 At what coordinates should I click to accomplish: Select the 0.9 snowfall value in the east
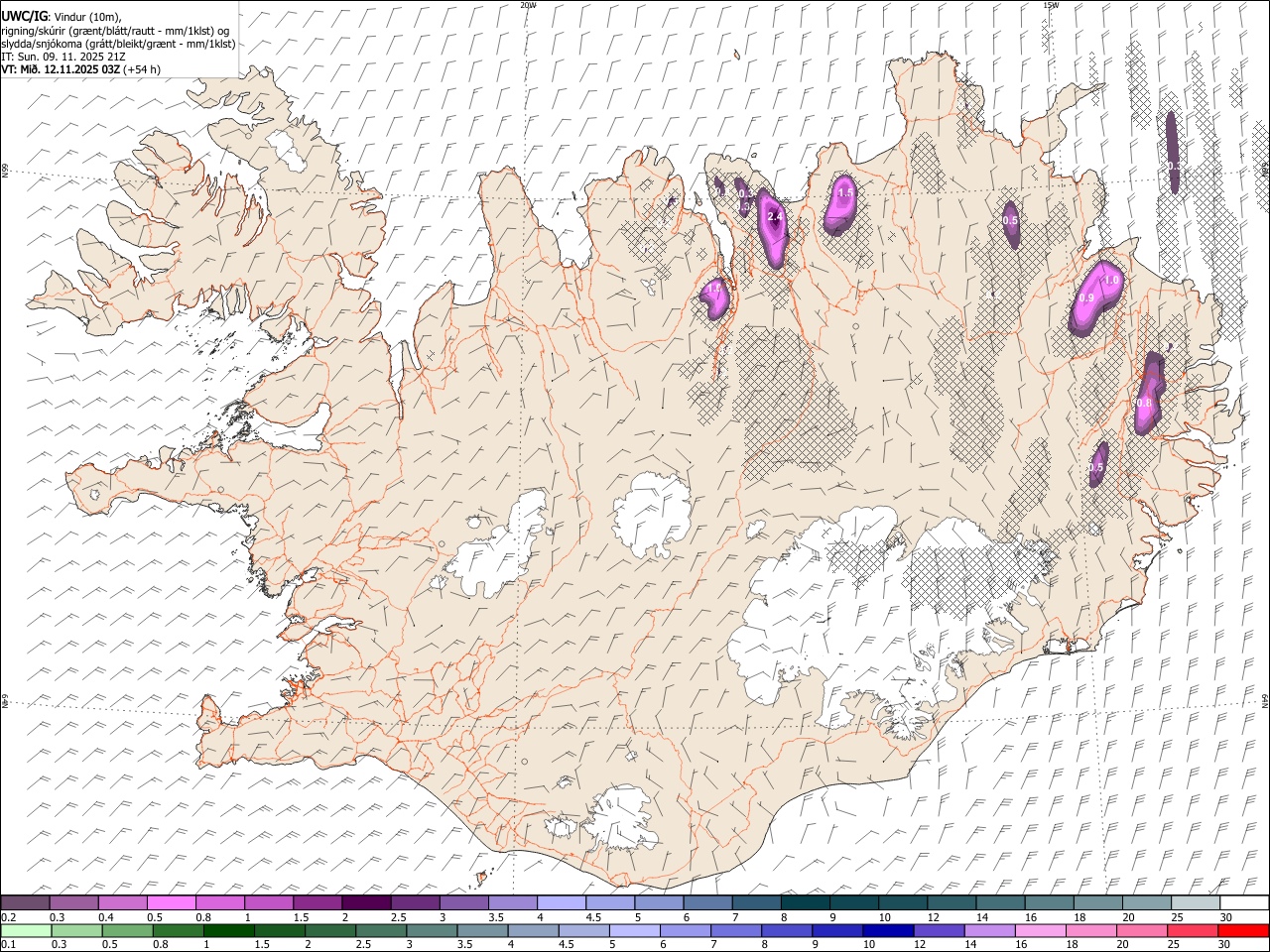pos(1085,297)
